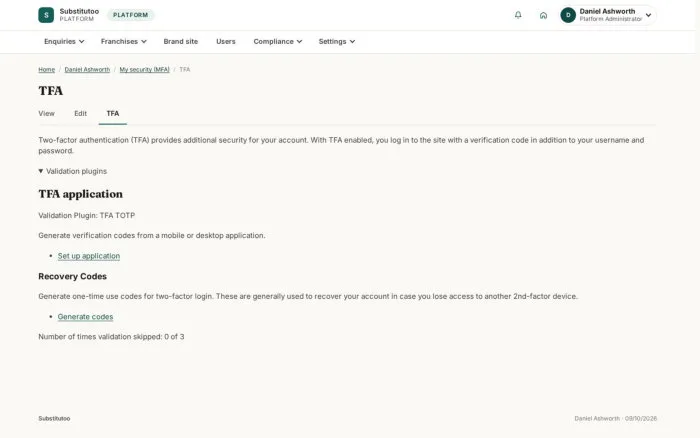Switch to the View tab
This screenshot has height=438, width=700.
[x=46, y=113]
